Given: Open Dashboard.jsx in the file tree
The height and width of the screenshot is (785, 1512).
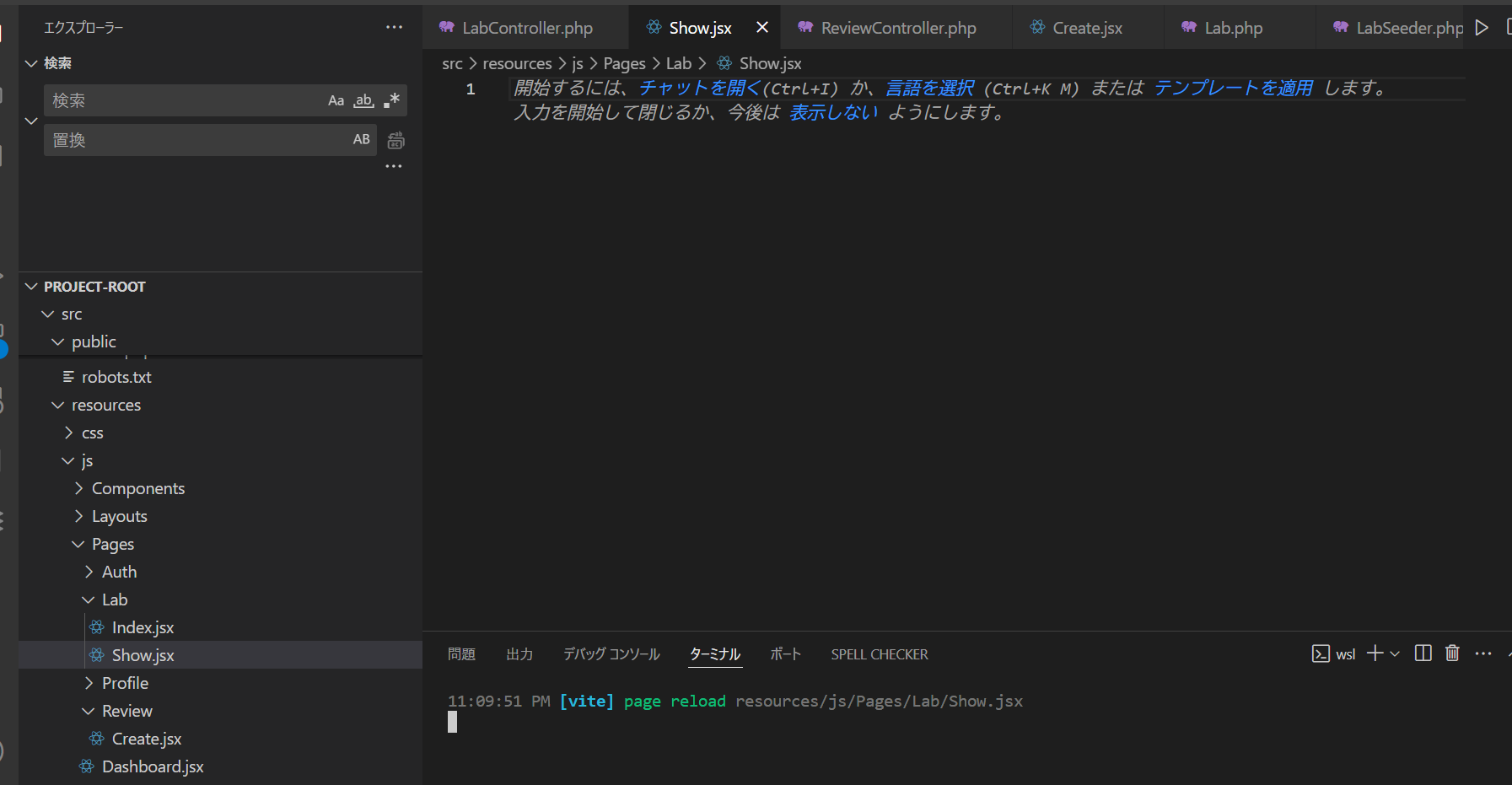Looking at the screenshot, I should (x=221, y=766).
